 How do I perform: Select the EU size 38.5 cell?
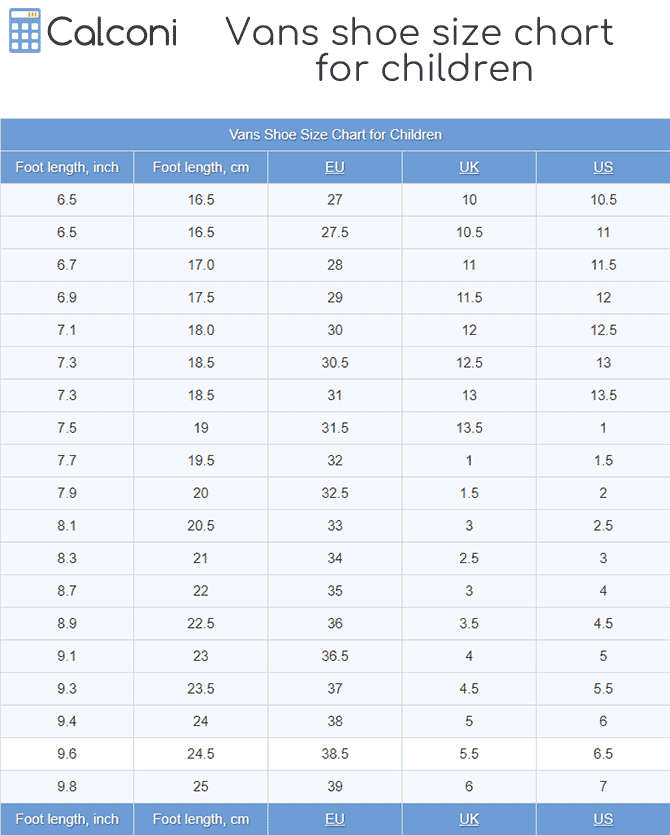(335, 754)
